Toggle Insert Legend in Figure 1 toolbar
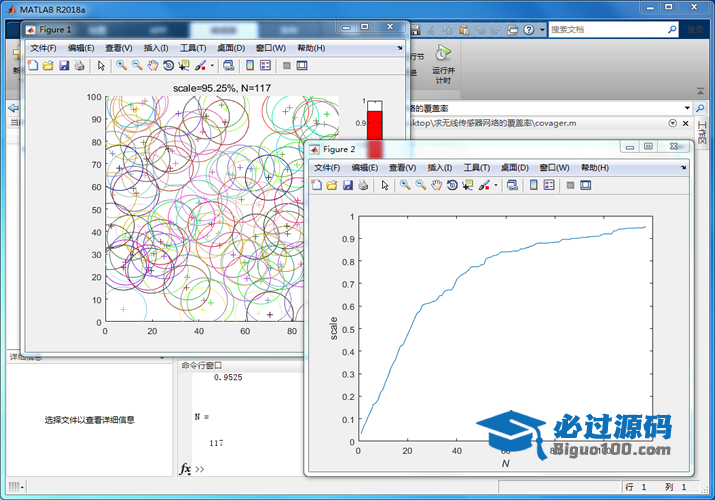Screen dimensions: 715x500 click(x=265, y=66)
